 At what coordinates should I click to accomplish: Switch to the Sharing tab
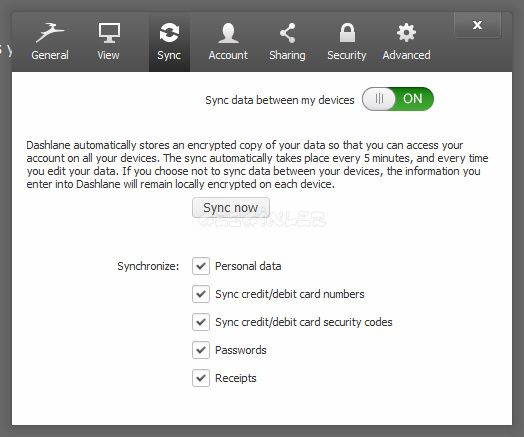[287, 42]
